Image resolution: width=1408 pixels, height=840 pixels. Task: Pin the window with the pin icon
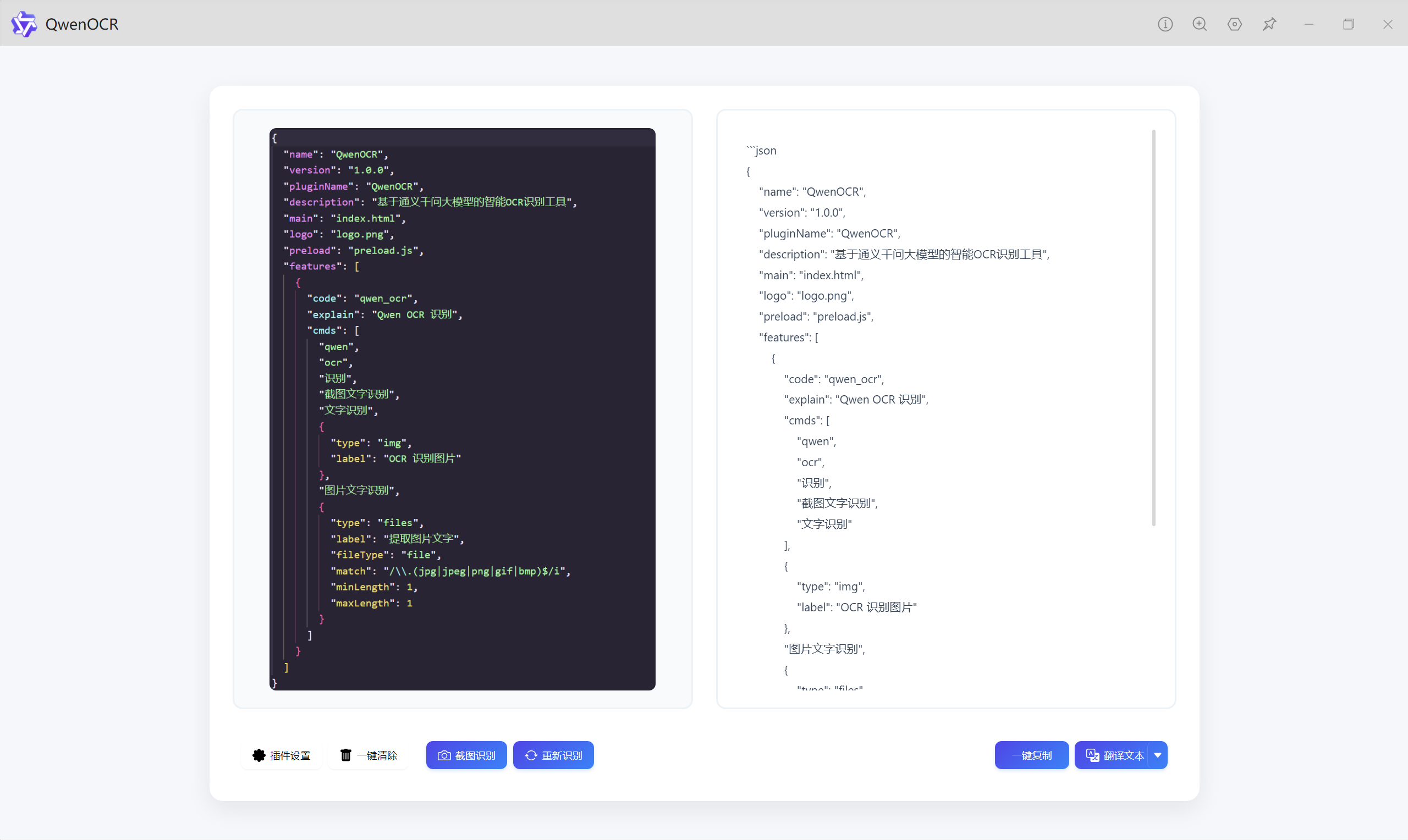click(1269, 24)
